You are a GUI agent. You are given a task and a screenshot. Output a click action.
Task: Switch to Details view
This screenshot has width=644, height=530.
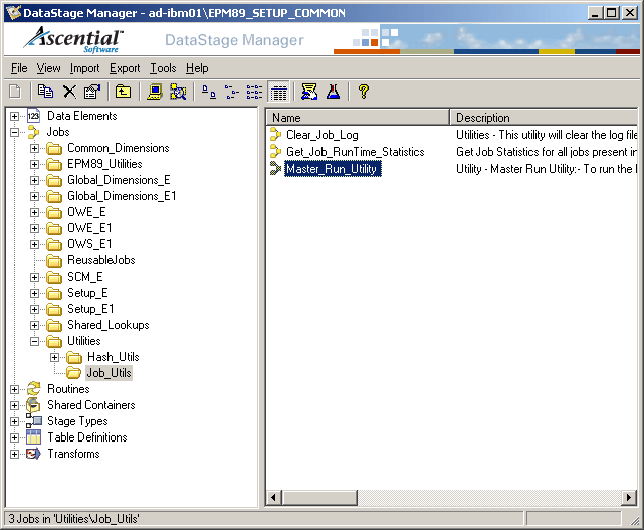pyautogui.click(x=278, y=91)
